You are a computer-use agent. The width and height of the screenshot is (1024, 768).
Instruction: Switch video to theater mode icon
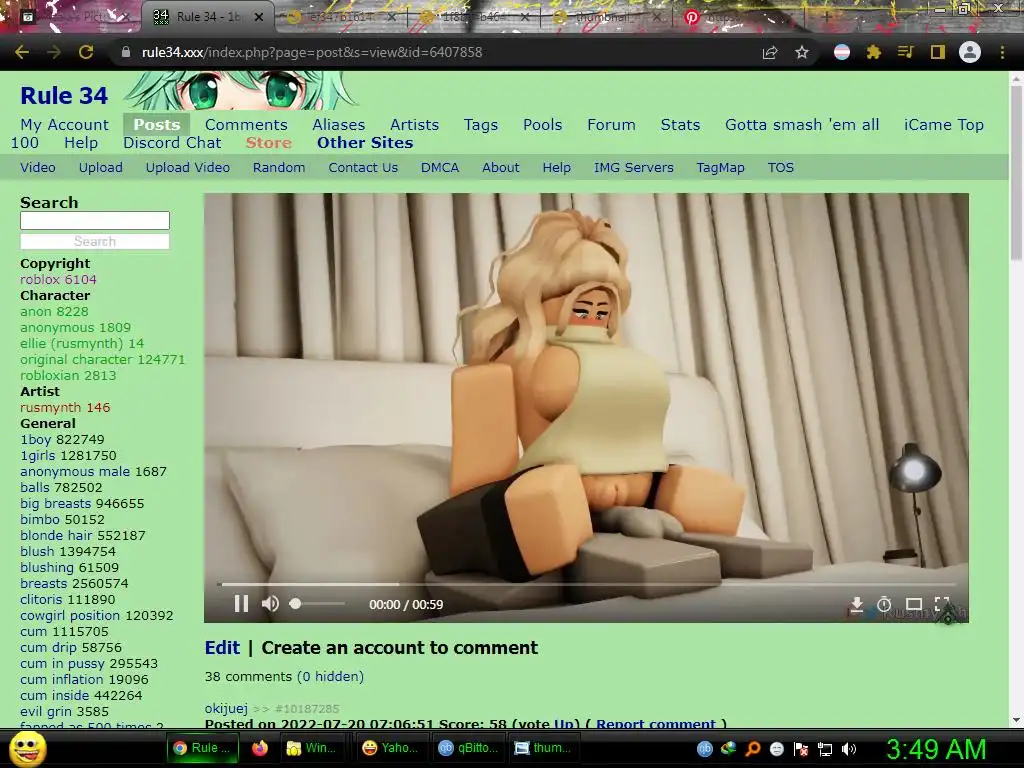click(914, 604)
